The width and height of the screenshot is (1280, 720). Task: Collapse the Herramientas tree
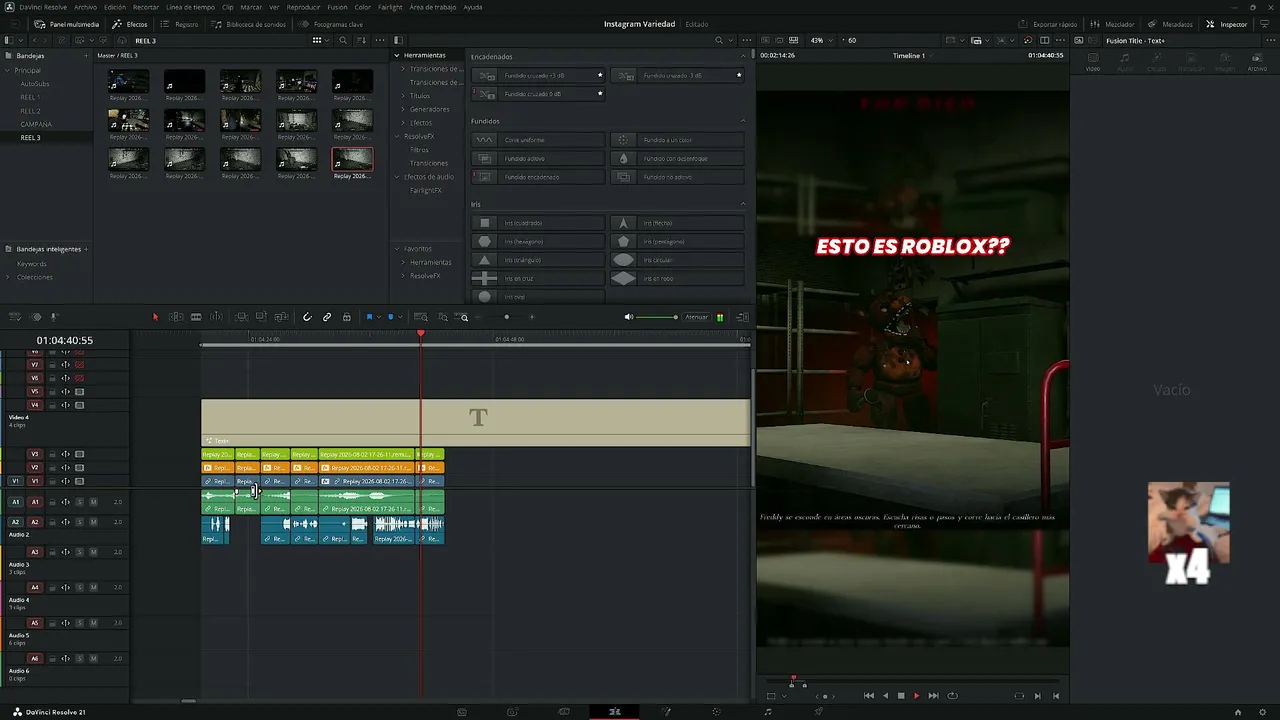pos(396,55)
